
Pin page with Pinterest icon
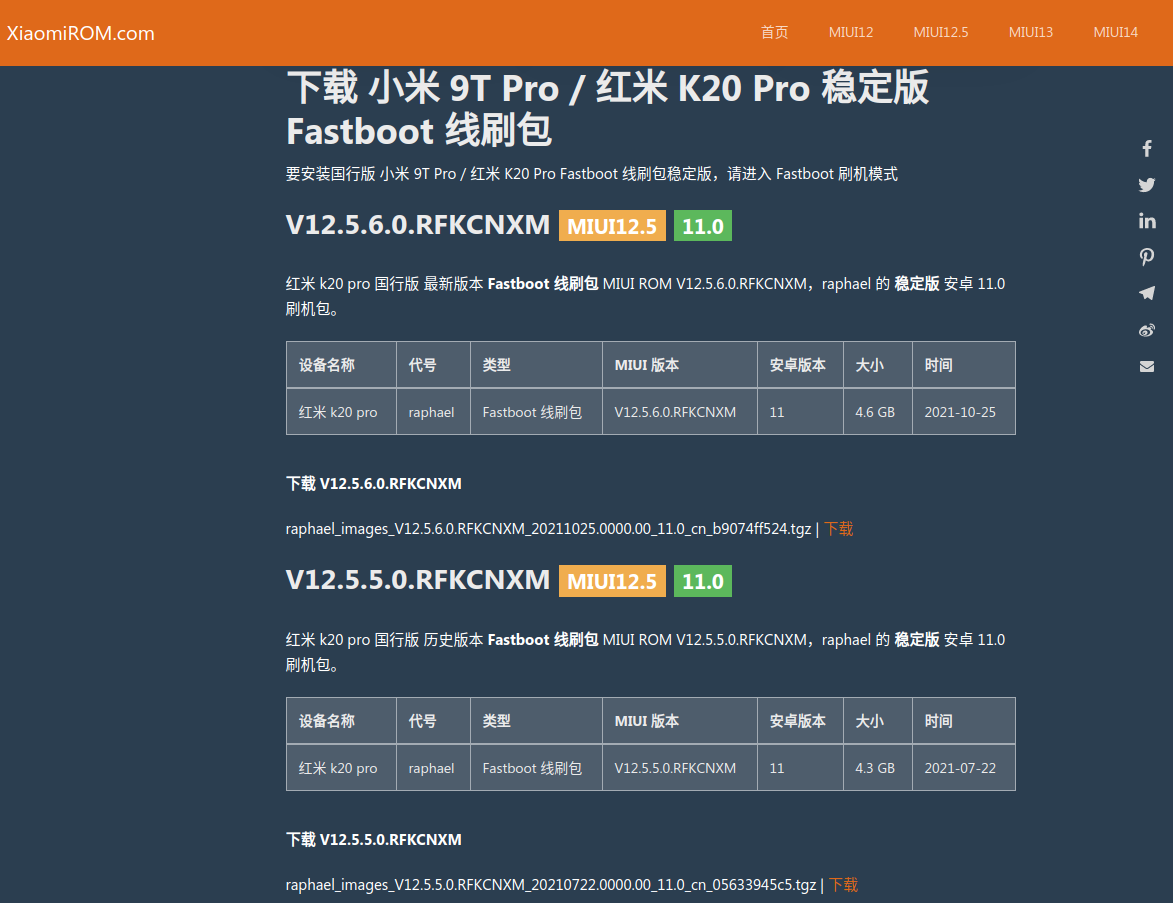(1147, 257)
